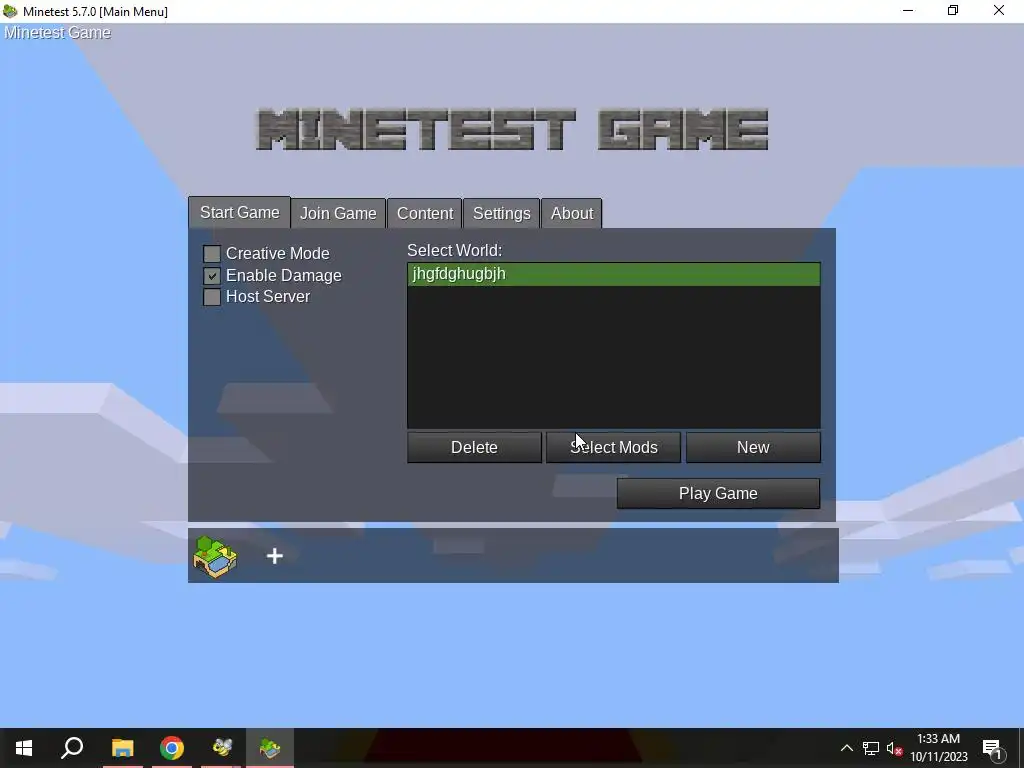Enable Creative Mode checkbox

tap(212, 253)
